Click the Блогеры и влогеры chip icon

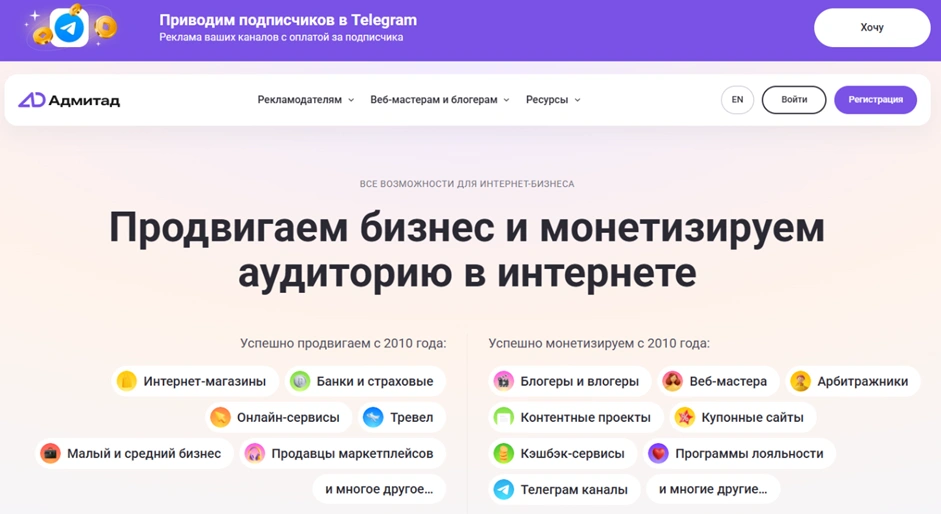tap(504, 381)
